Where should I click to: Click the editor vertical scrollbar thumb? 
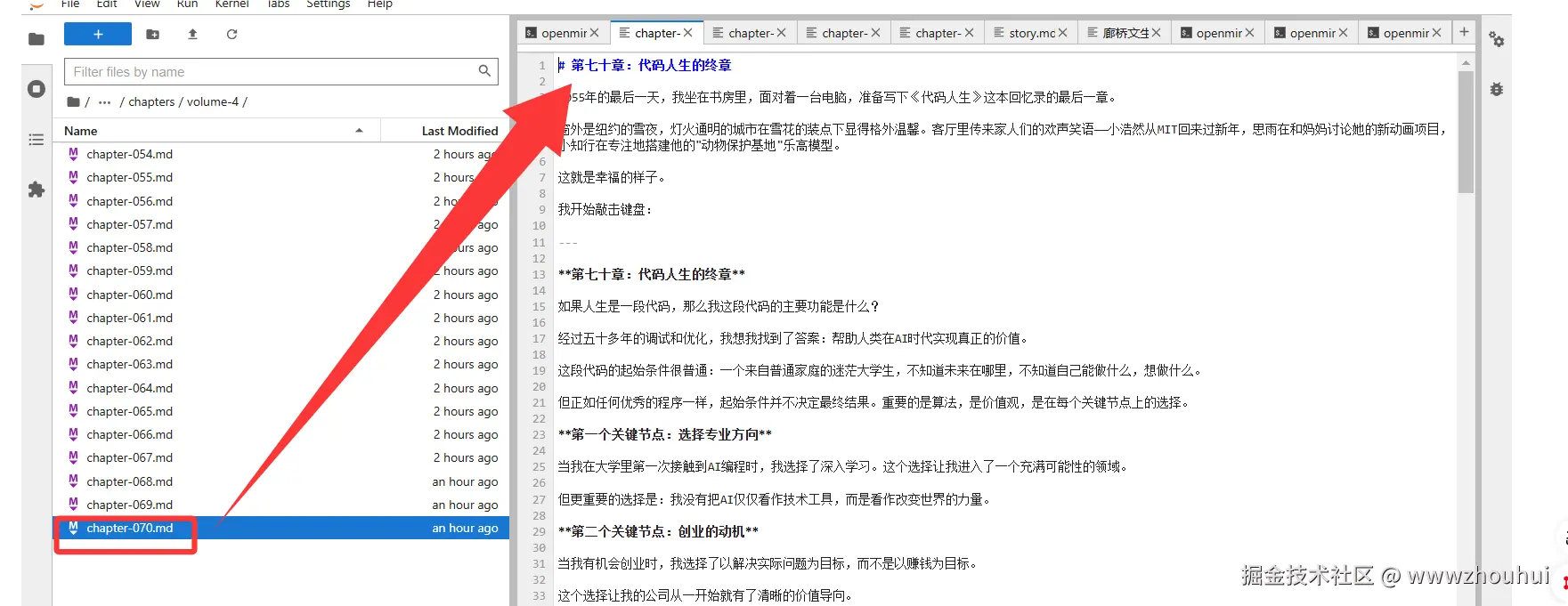[x=1466, y=132]
